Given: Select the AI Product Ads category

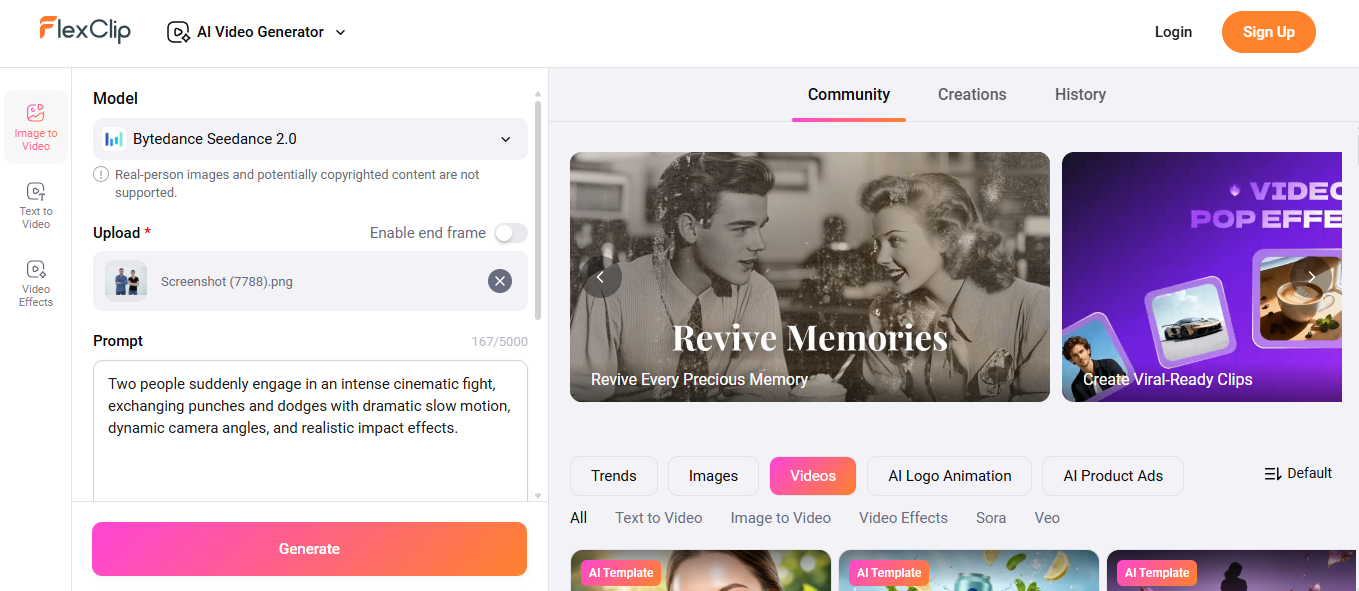Looking at the screenshot, I should [1113, 476].
